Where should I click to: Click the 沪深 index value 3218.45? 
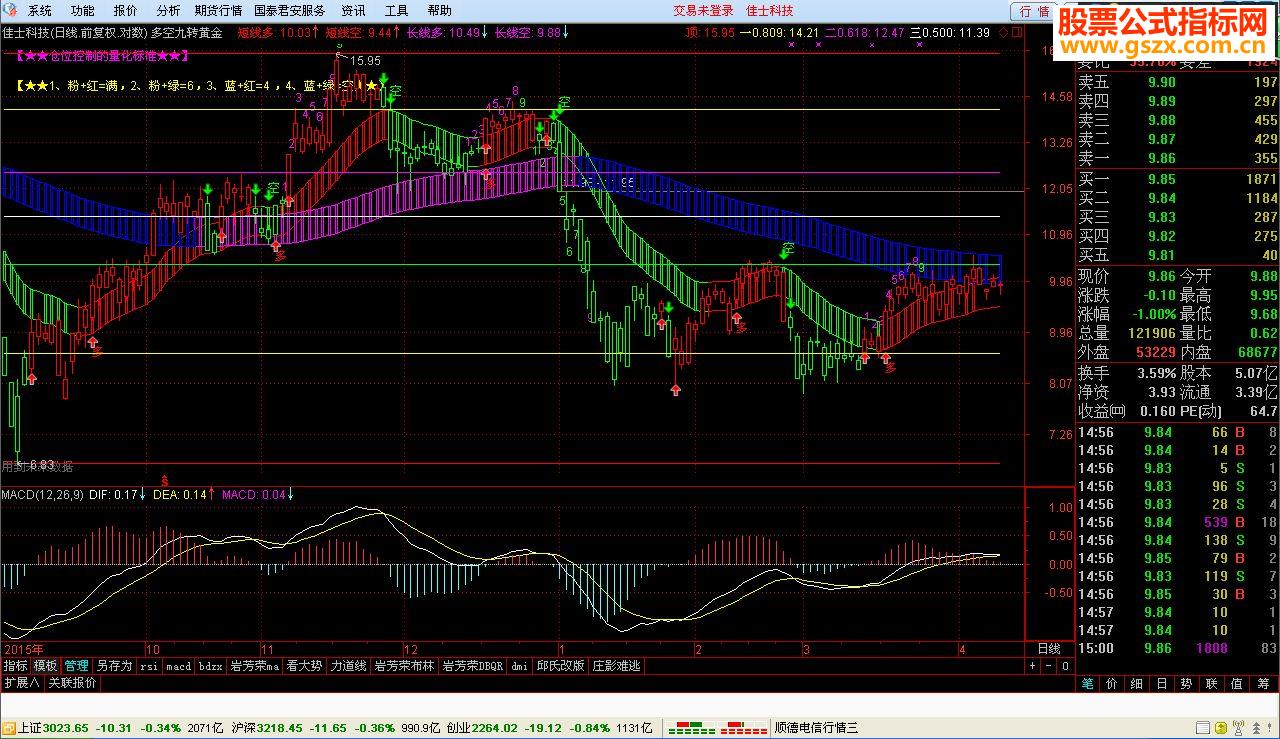click(279, 728)
